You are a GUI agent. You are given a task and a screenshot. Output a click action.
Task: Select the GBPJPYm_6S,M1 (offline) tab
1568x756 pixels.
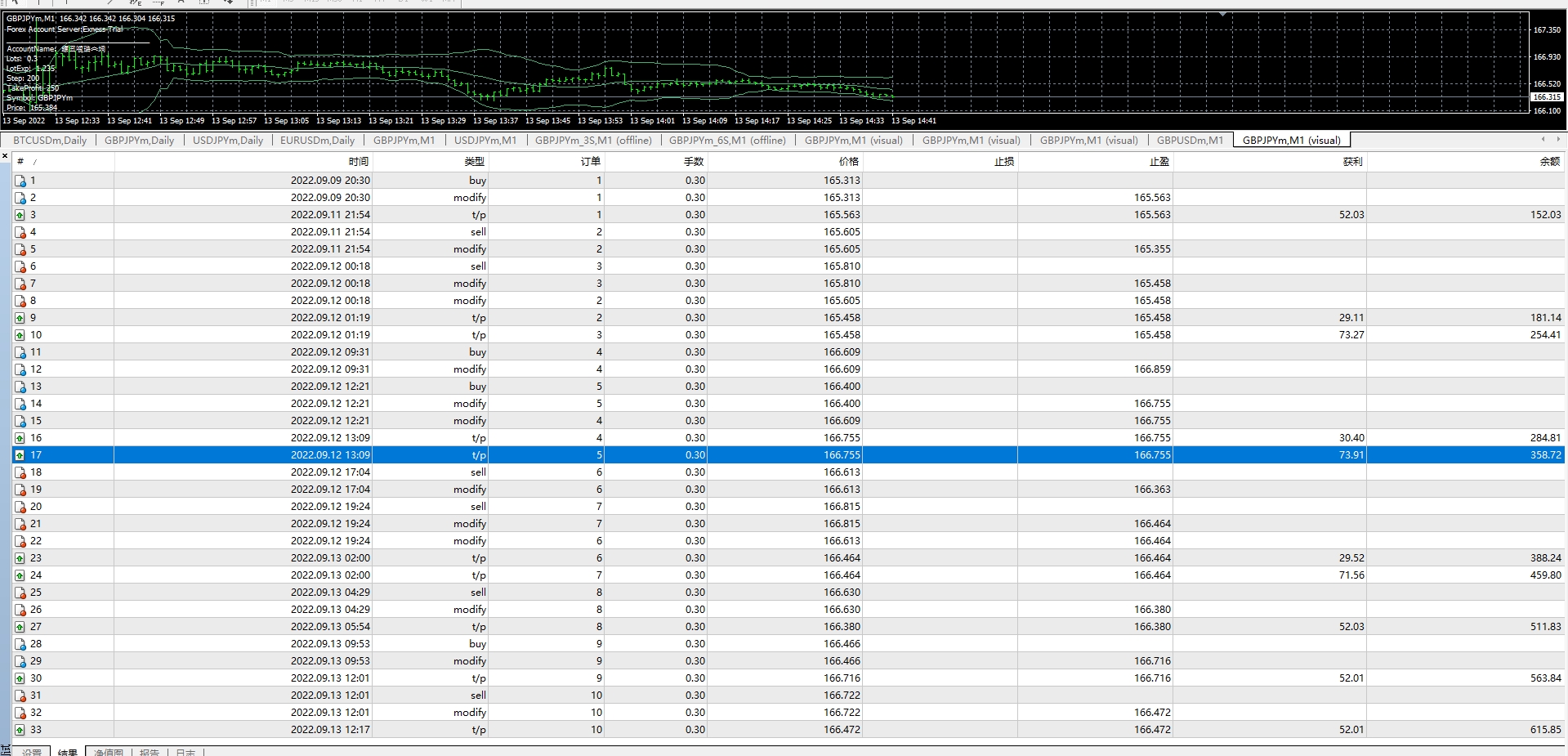pyautogui.click(x=726, y=141)
